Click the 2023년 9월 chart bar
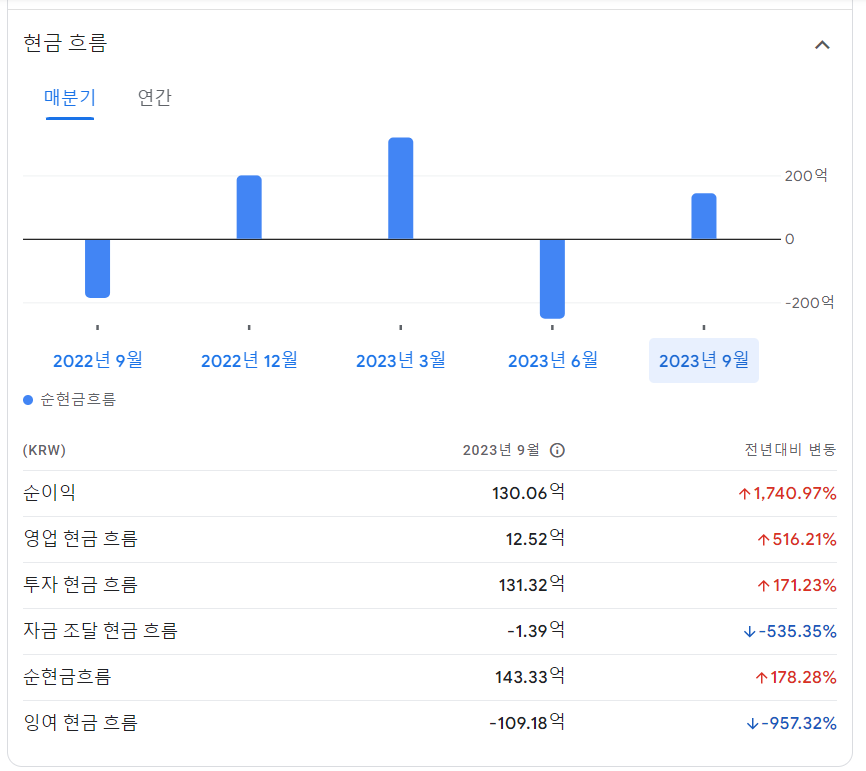Screen dimensions: 866x771 click(x=704, y=216)
